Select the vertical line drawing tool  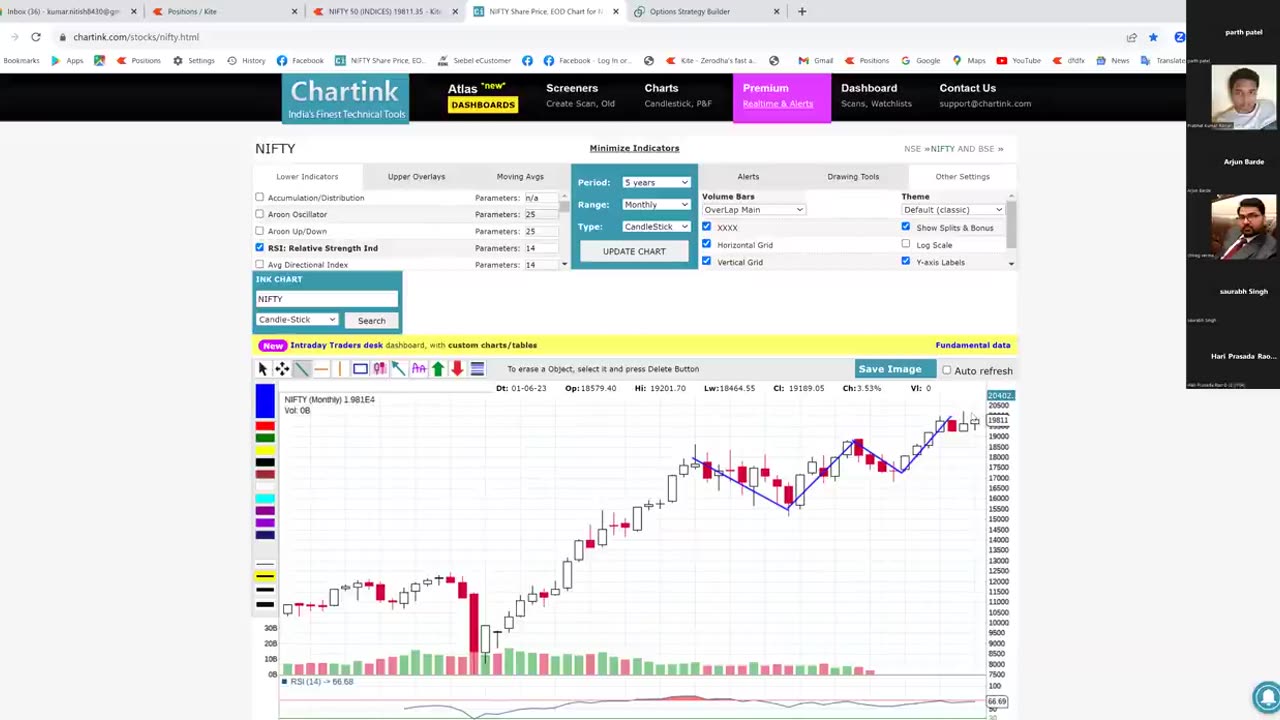pos(340,369)
